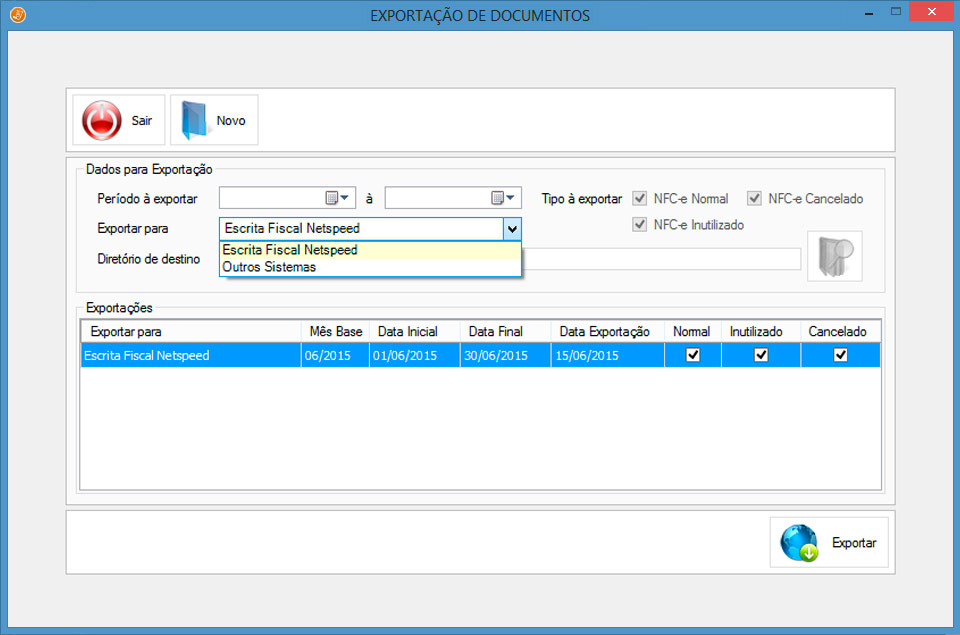
Task: Toggle the NFC-e Normal checkbox
Action: (640, 198)
